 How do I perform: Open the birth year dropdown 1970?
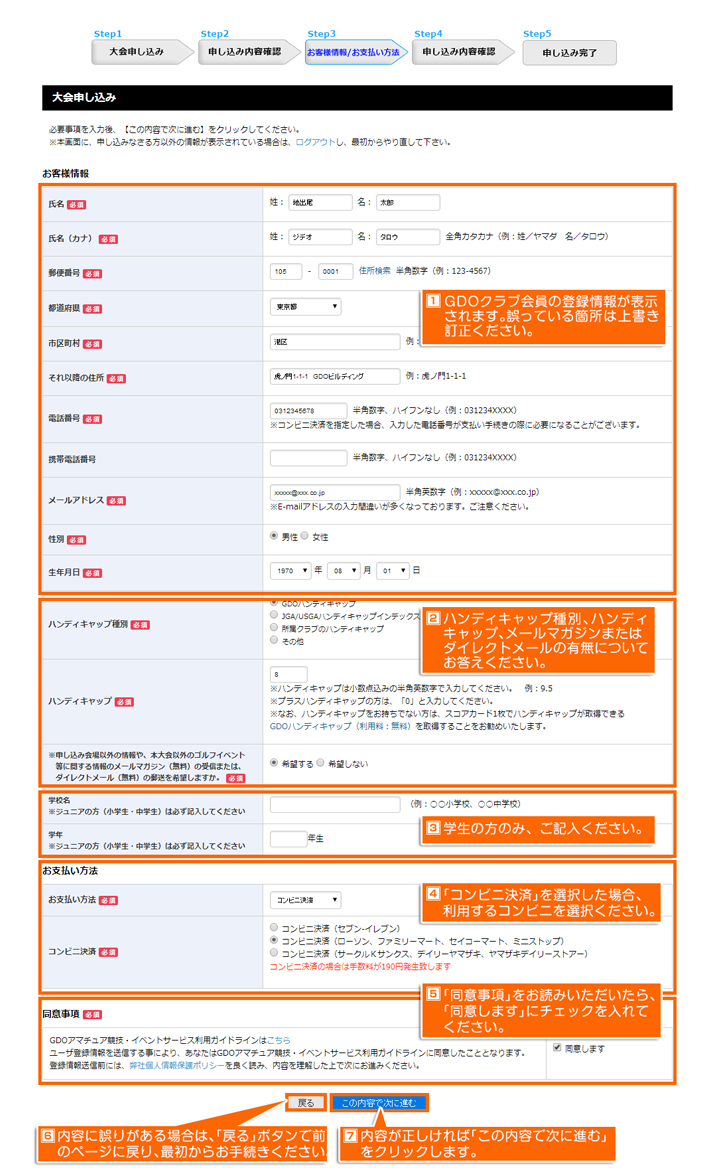[x=291, y=571]
